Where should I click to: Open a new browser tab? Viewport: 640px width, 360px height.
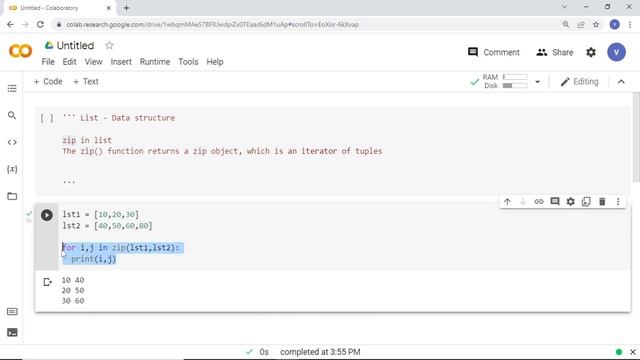[x=126, y=8]
